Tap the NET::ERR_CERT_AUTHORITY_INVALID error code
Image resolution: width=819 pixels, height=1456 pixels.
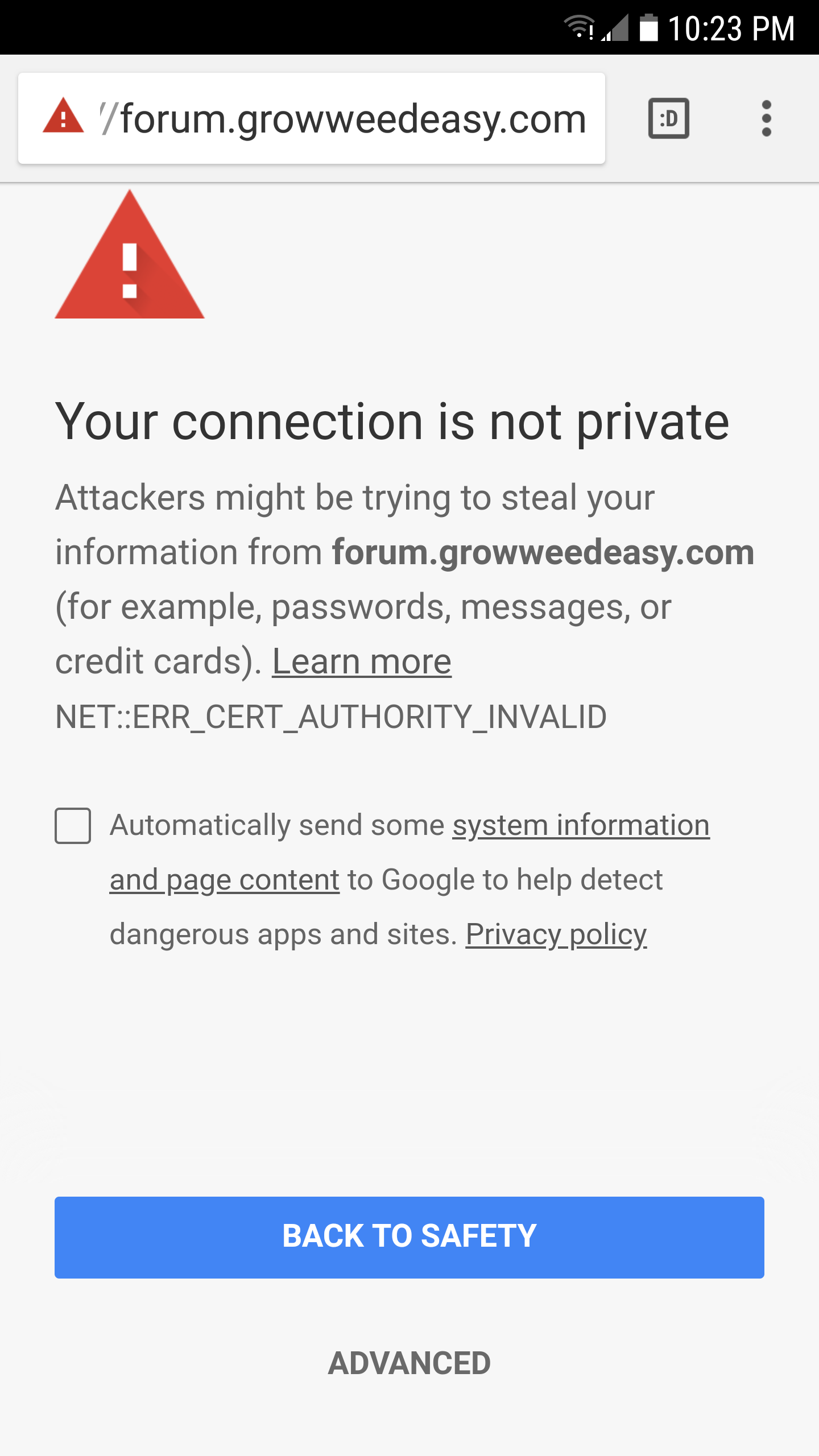point(331,717)
